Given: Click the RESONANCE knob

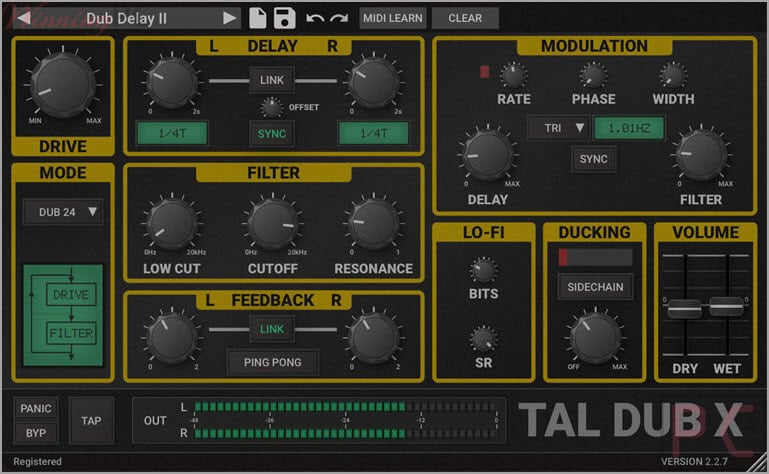Looking at the screenshot, I should pos(374,224).
